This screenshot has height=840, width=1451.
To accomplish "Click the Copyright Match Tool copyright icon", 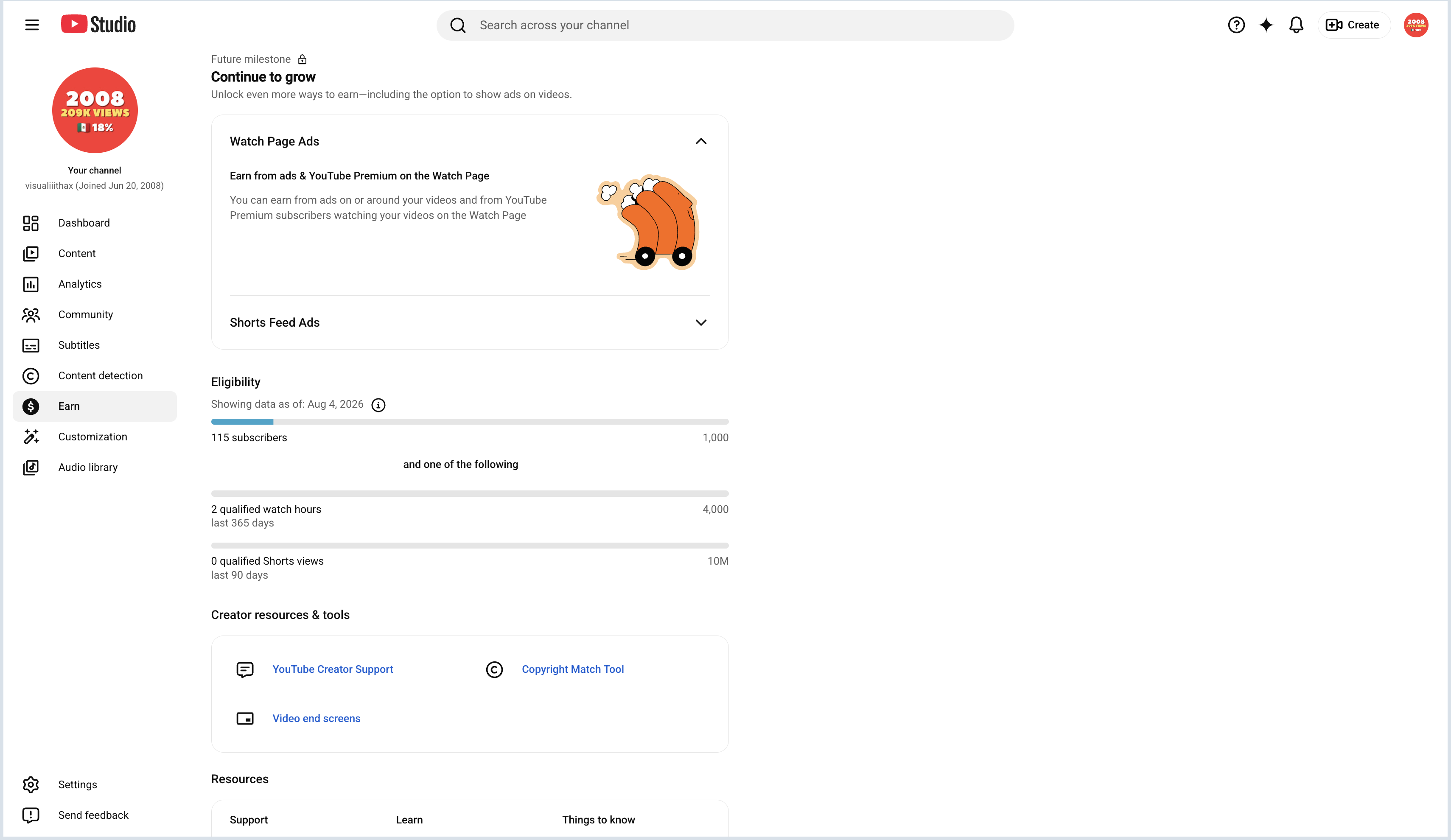I will [494, 669].
